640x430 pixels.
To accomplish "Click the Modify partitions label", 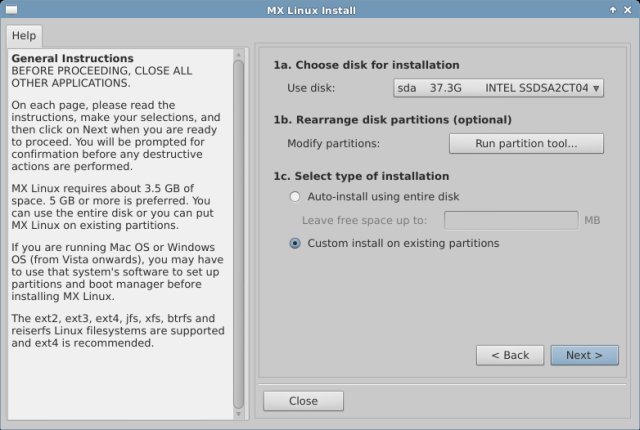I will 333,144.
